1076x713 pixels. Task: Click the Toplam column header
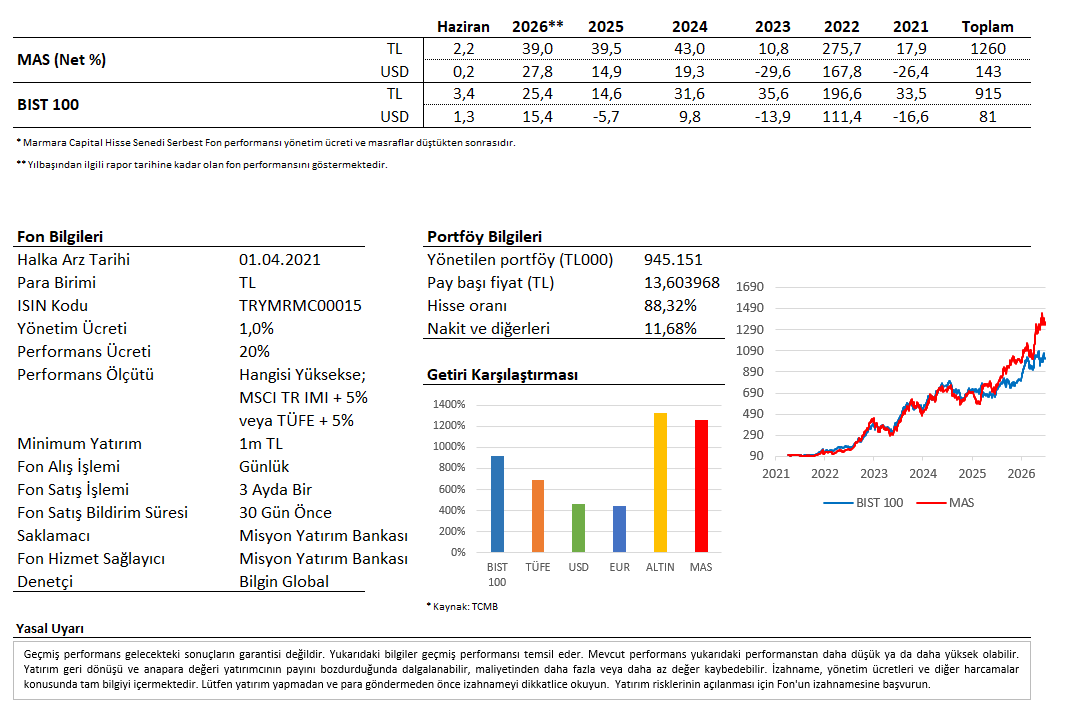pos(987,27)
